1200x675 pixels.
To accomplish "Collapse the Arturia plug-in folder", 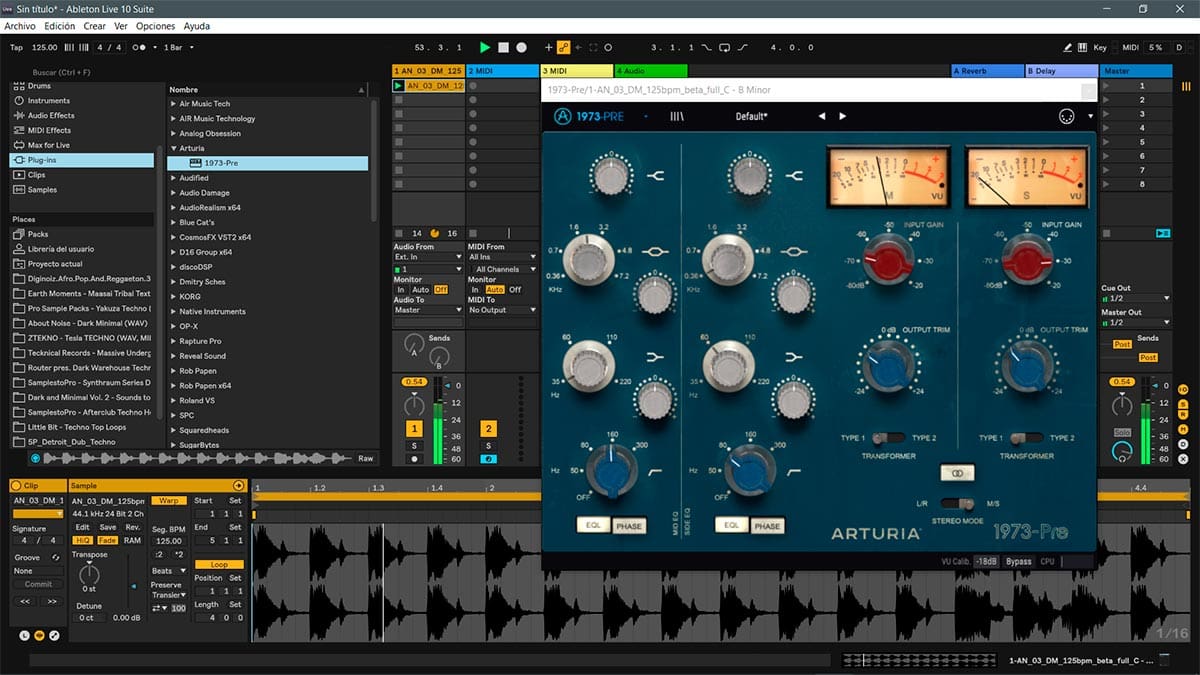I will pyautogui.click(x=173, y=148).
